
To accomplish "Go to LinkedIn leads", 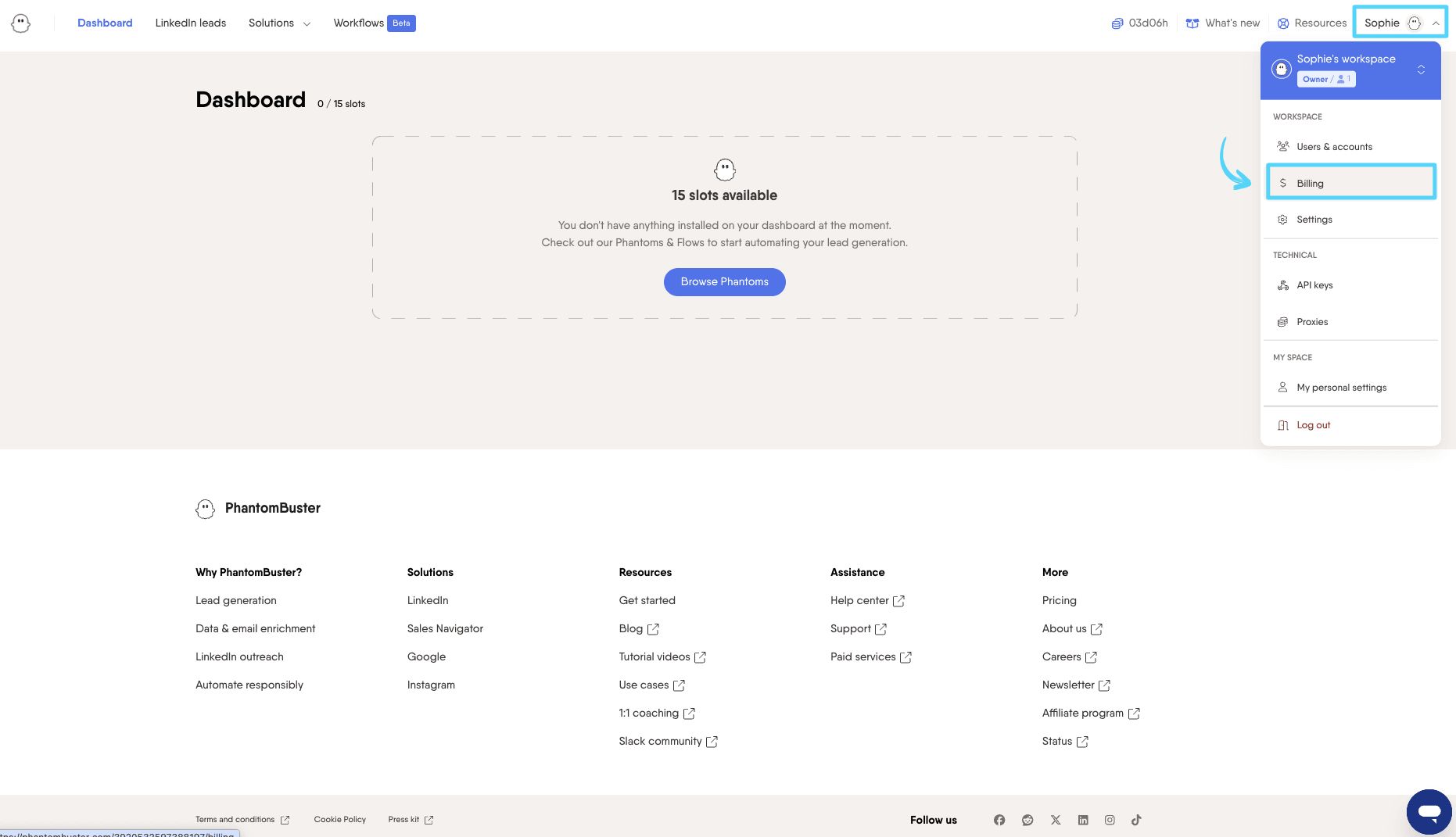I will click(190, 23).
